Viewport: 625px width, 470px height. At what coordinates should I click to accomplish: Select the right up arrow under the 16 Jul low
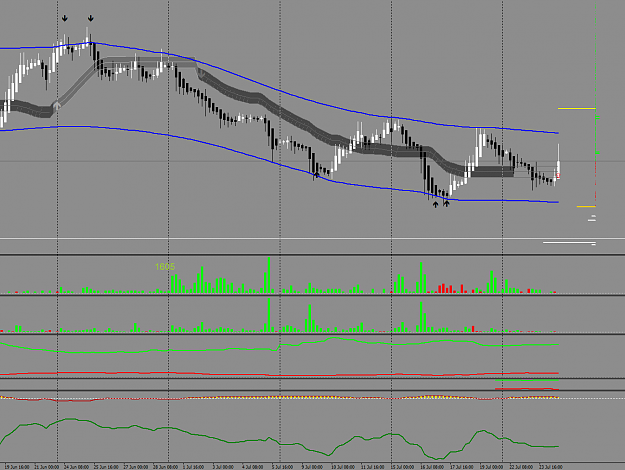pyautogui.click(x=446, y=204)
